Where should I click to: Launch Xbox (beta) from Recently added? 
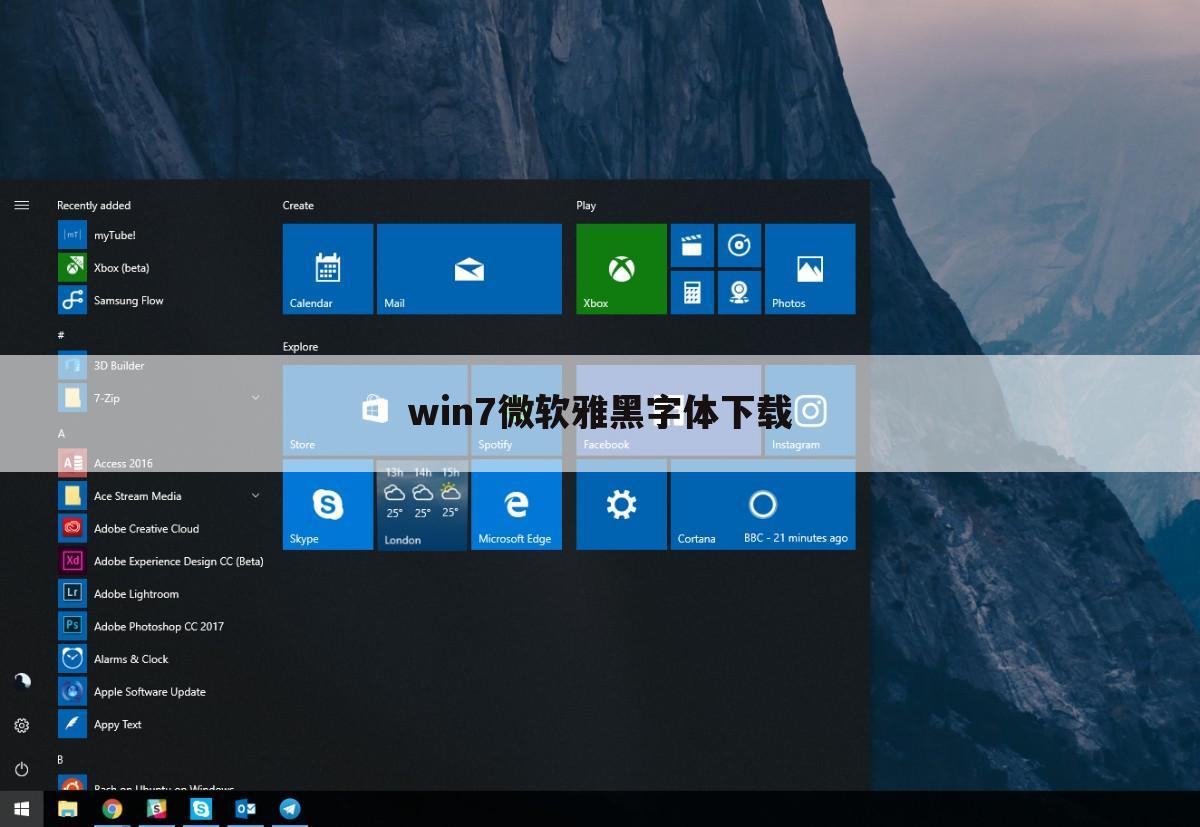(x=160, y=268)
